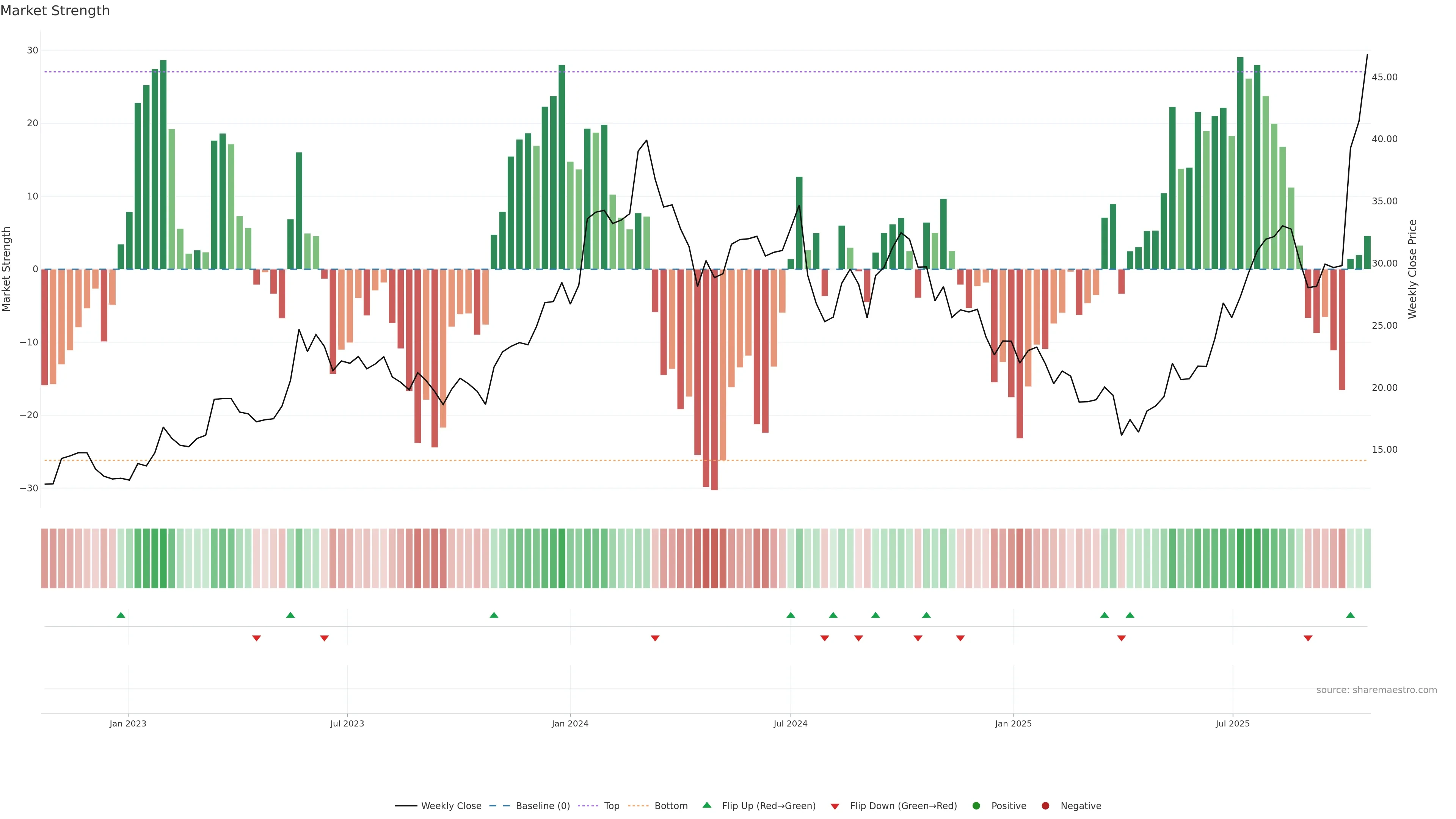Click the last red flip-down triangle after Jul 2025
The height and width of the screenshot is (819, 1456).
pos(1308,638)
